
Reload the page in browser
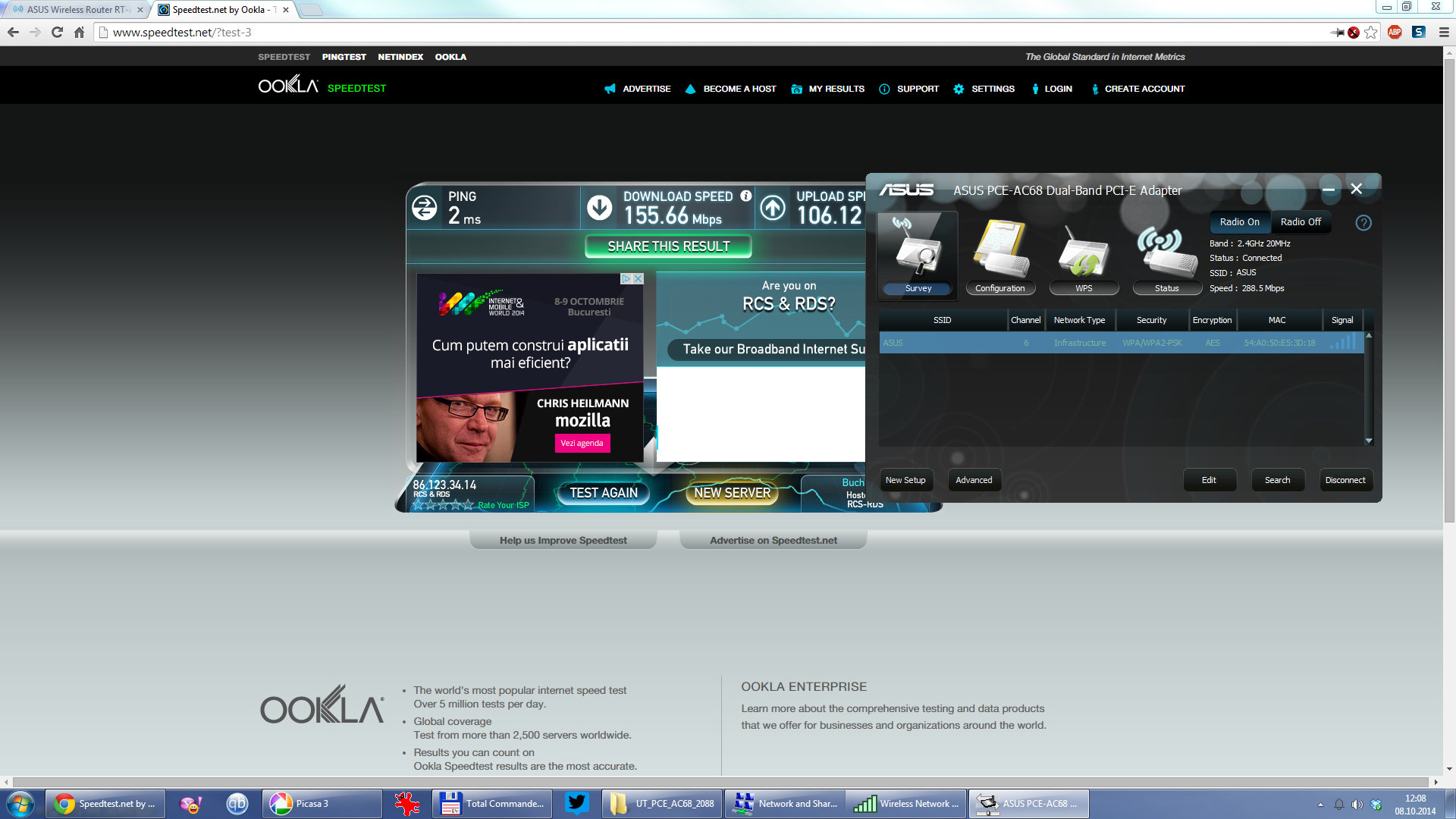tap(57, 32)
